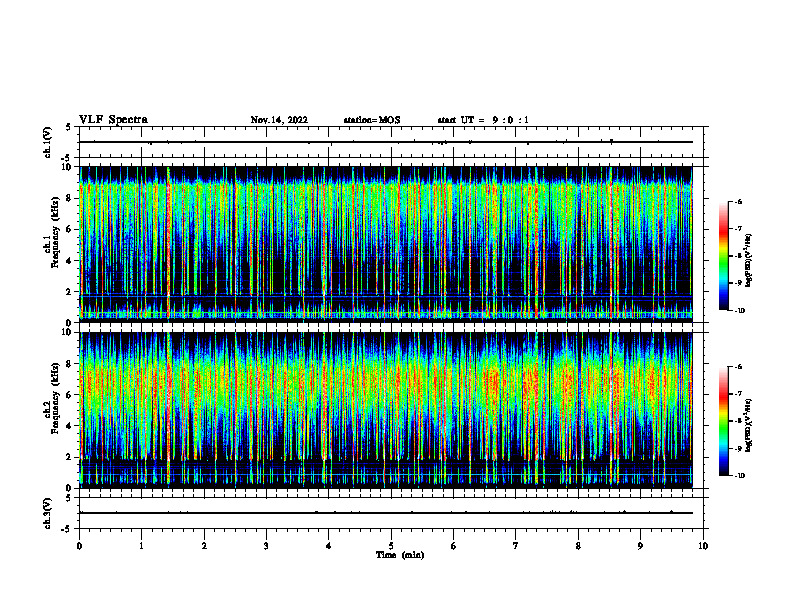This screenshot has height=612, width=792.
Task: Click the "-6" label on ch.1 color bar
Action: click(738, 201)
